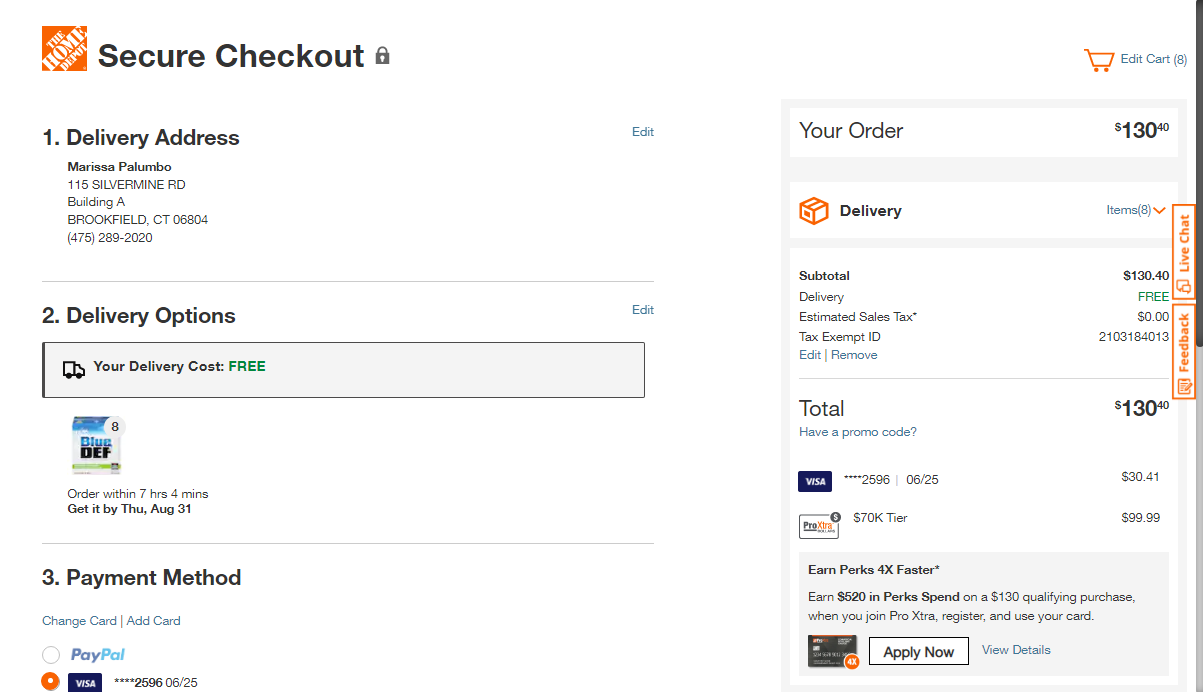The image size is (1203, 692).
Task: Click the Add Card link
Action: pos(154,621)
